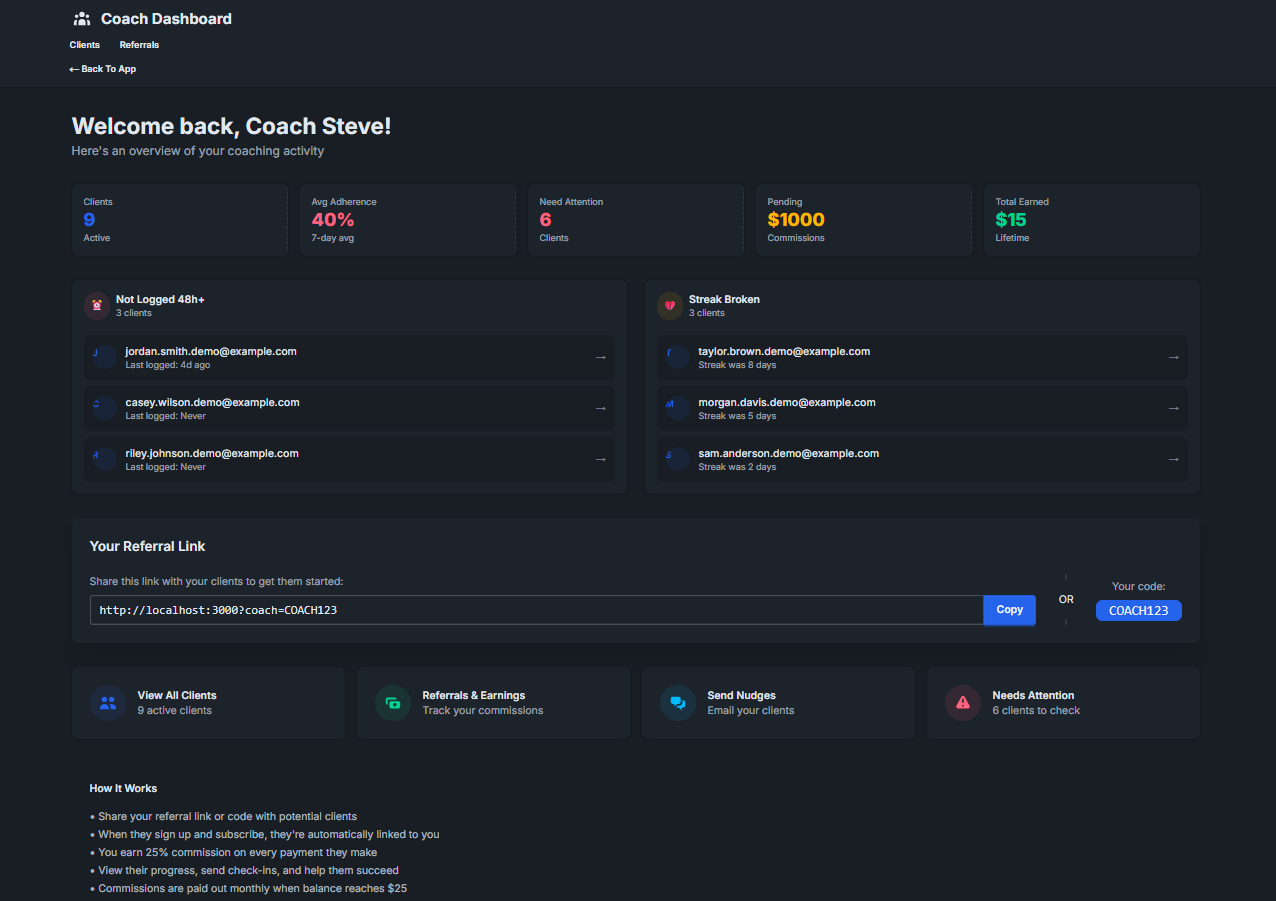Open sam.anderson's details via the arrow

point(1172,459)
